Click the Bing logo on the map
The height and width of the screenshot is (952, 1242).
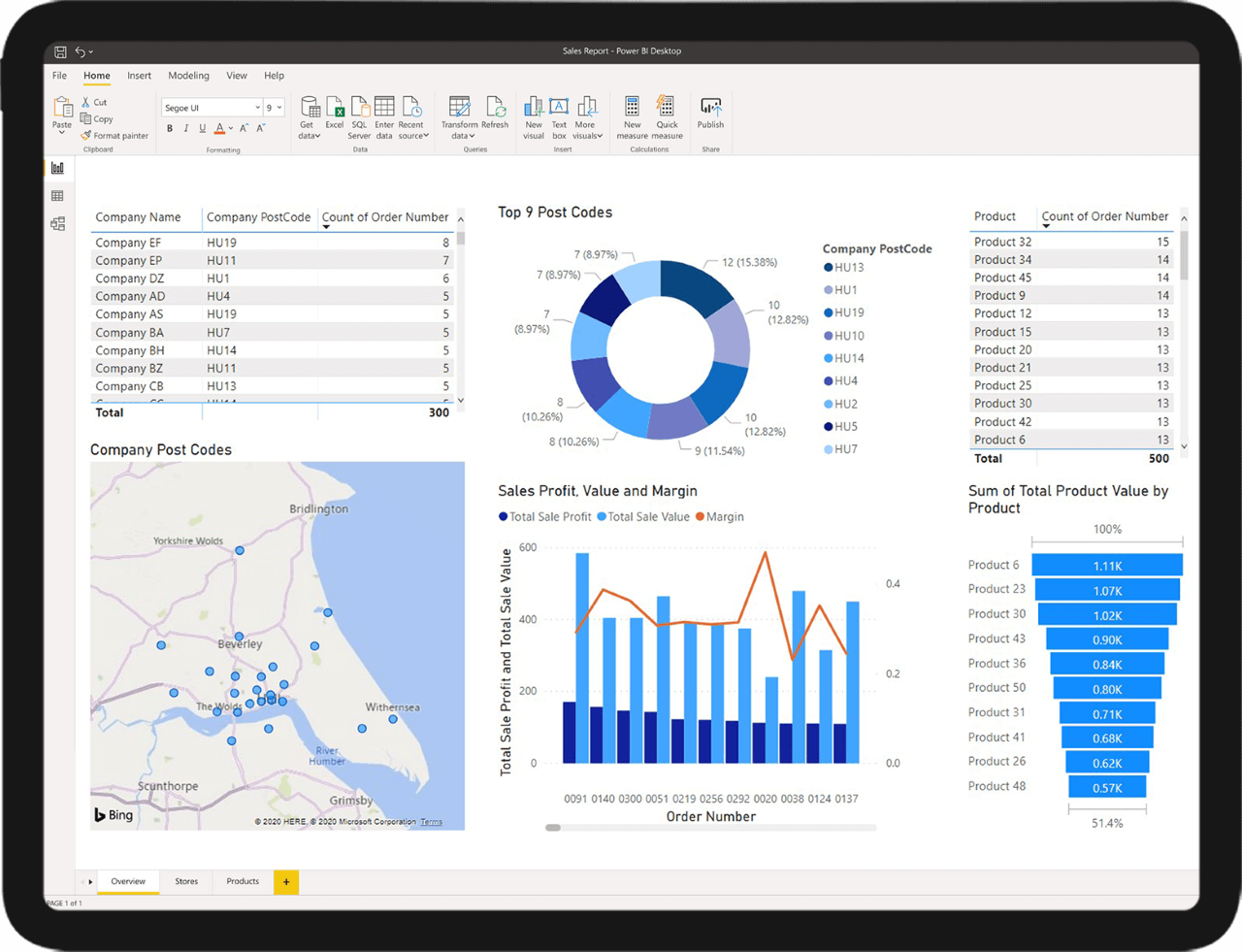pos(114,815)
